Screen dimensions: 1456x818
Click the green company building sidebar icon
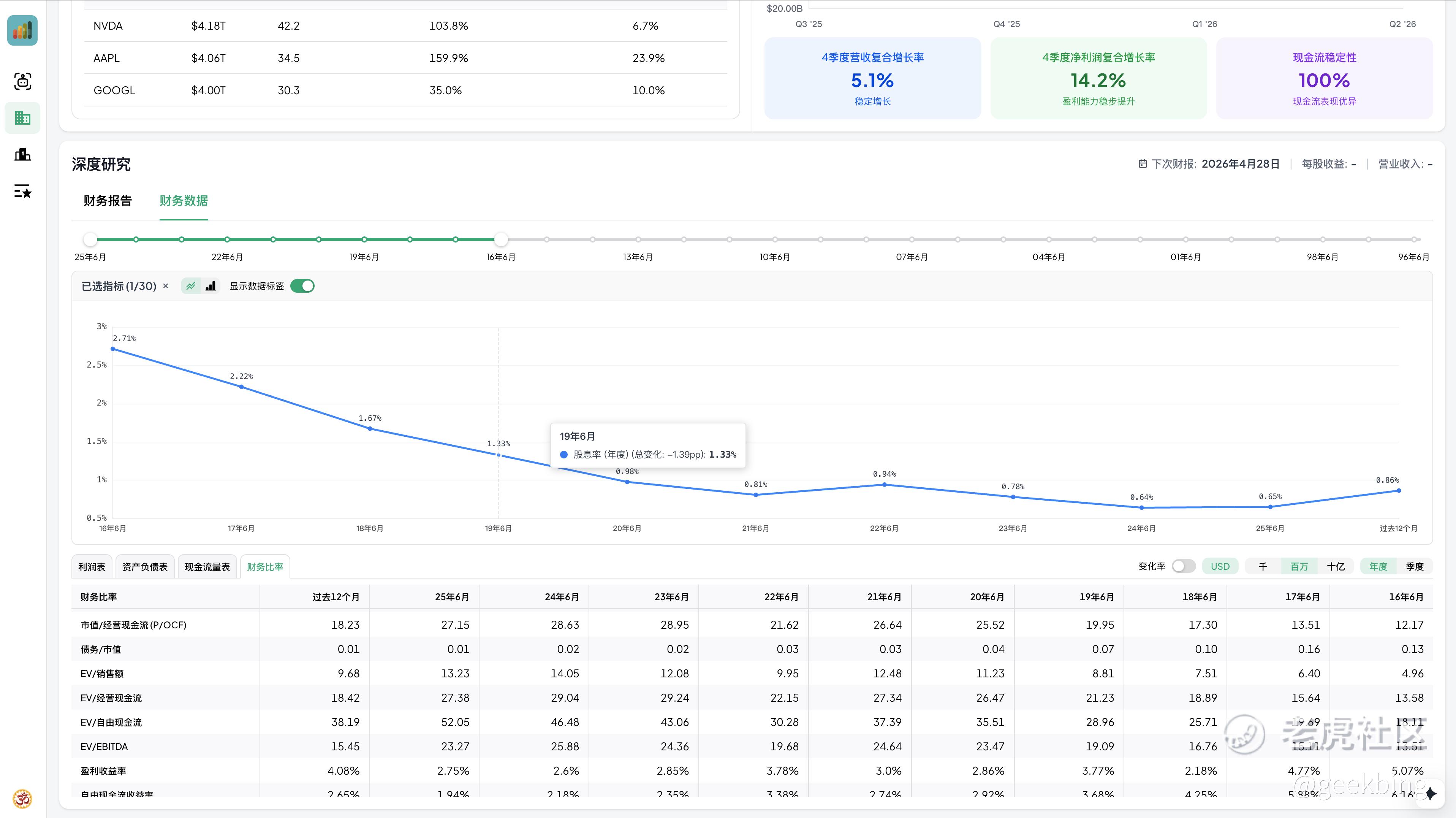(23, 118)
